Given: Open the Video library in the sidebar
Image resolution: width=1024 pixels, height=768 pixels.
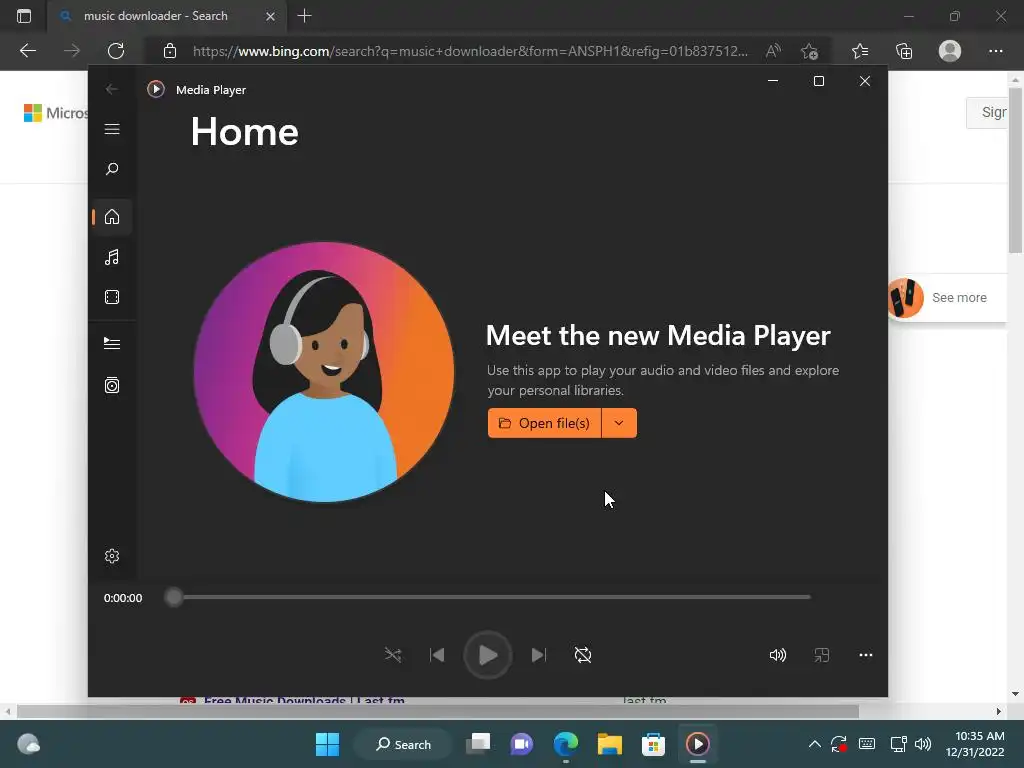Looking at the screenshot, I should 112,297.
